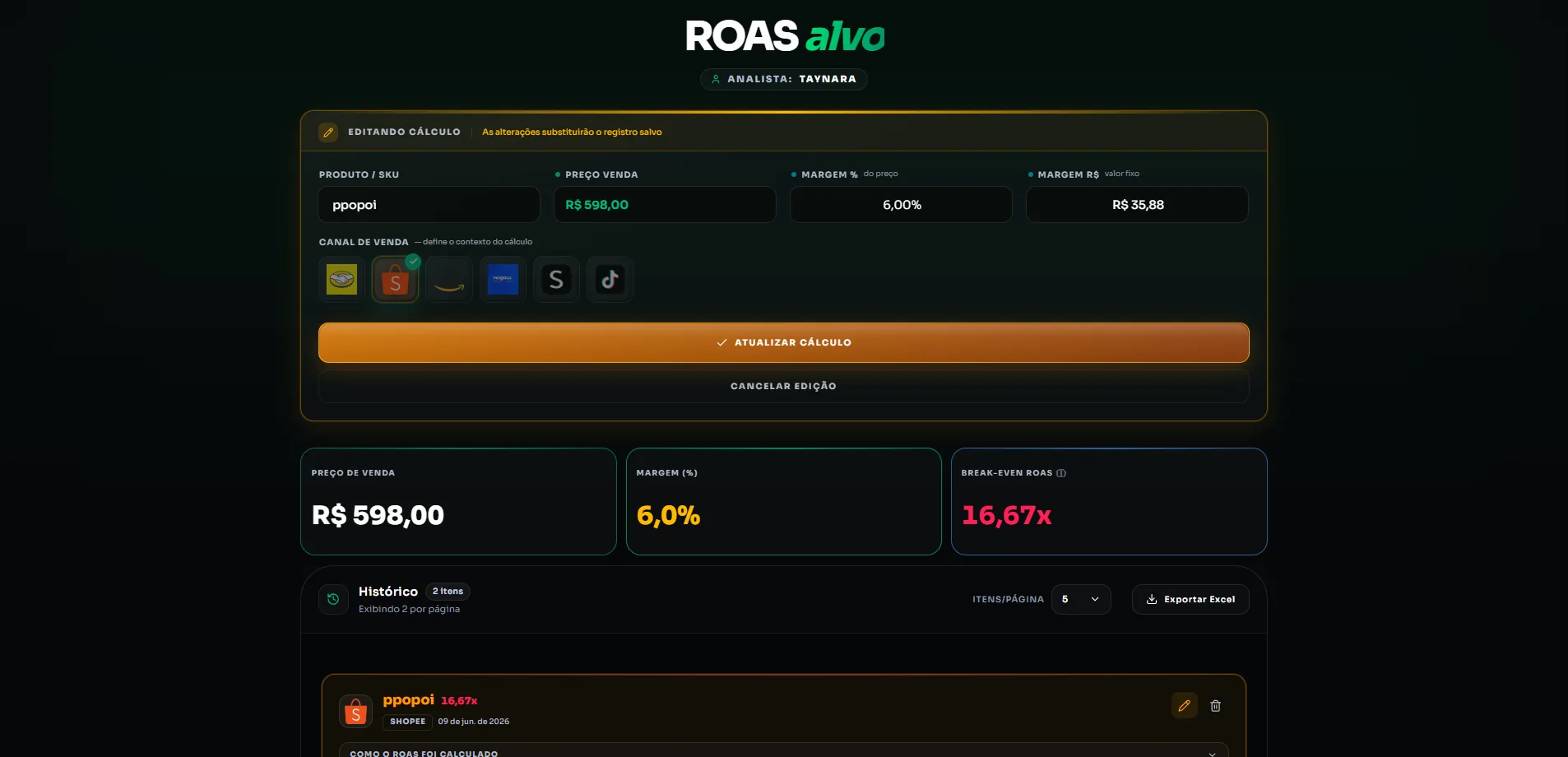Image resolution: width=1568 pixels, height=757 pixels.
Task: Click Atualizar Cálculo button
Action: click(783, 342)
